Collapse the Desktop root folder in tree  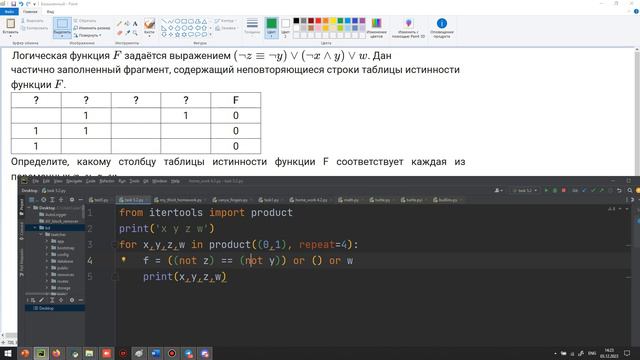point(29,208)
